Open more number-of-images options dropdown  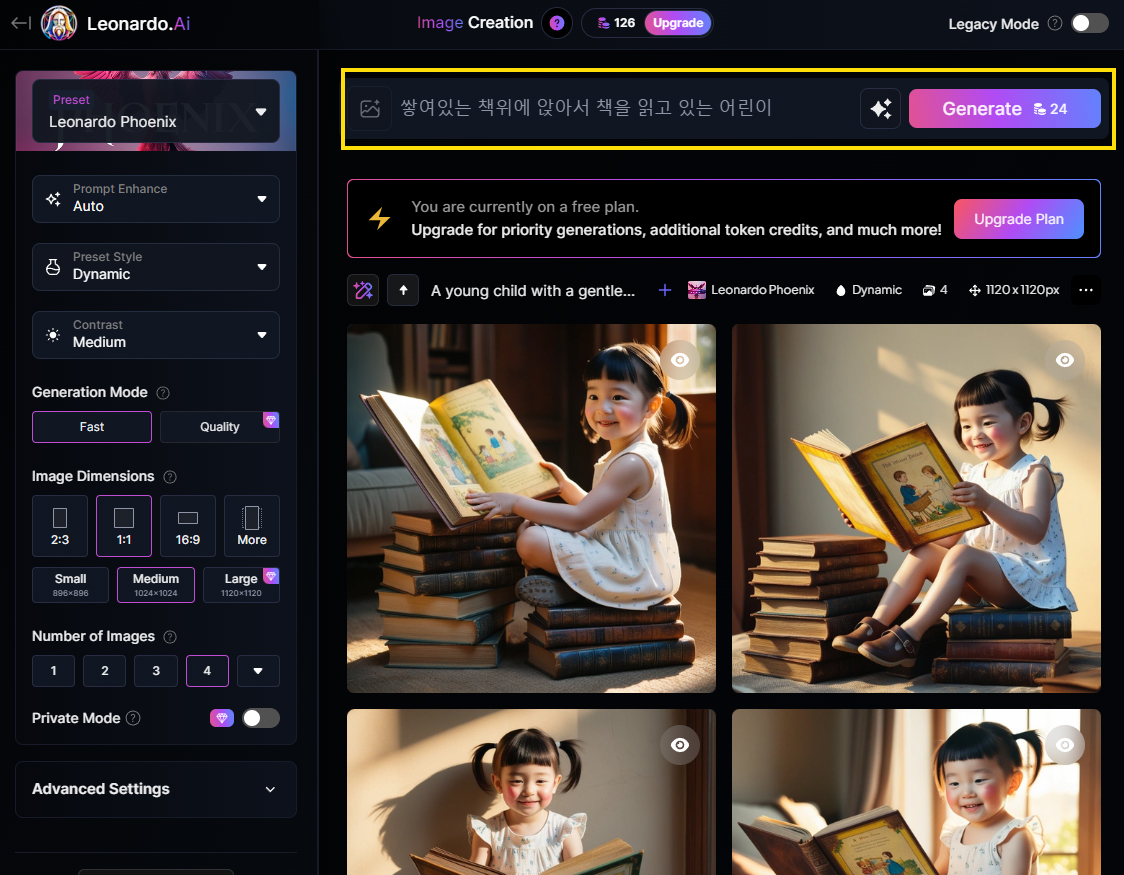pos(258,671)
